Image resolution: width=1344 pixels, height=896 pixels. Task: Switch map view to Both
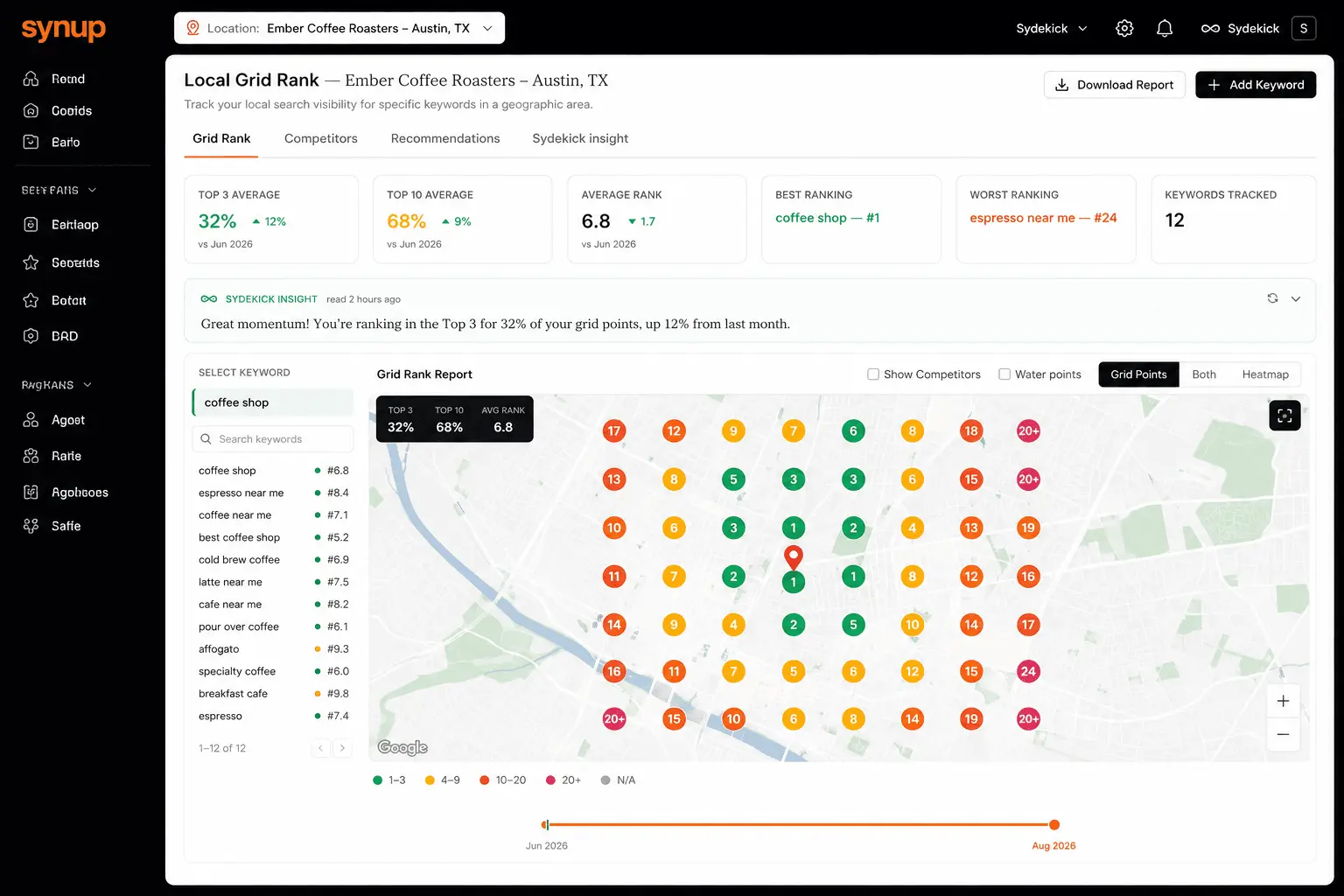click(1204, 374)
